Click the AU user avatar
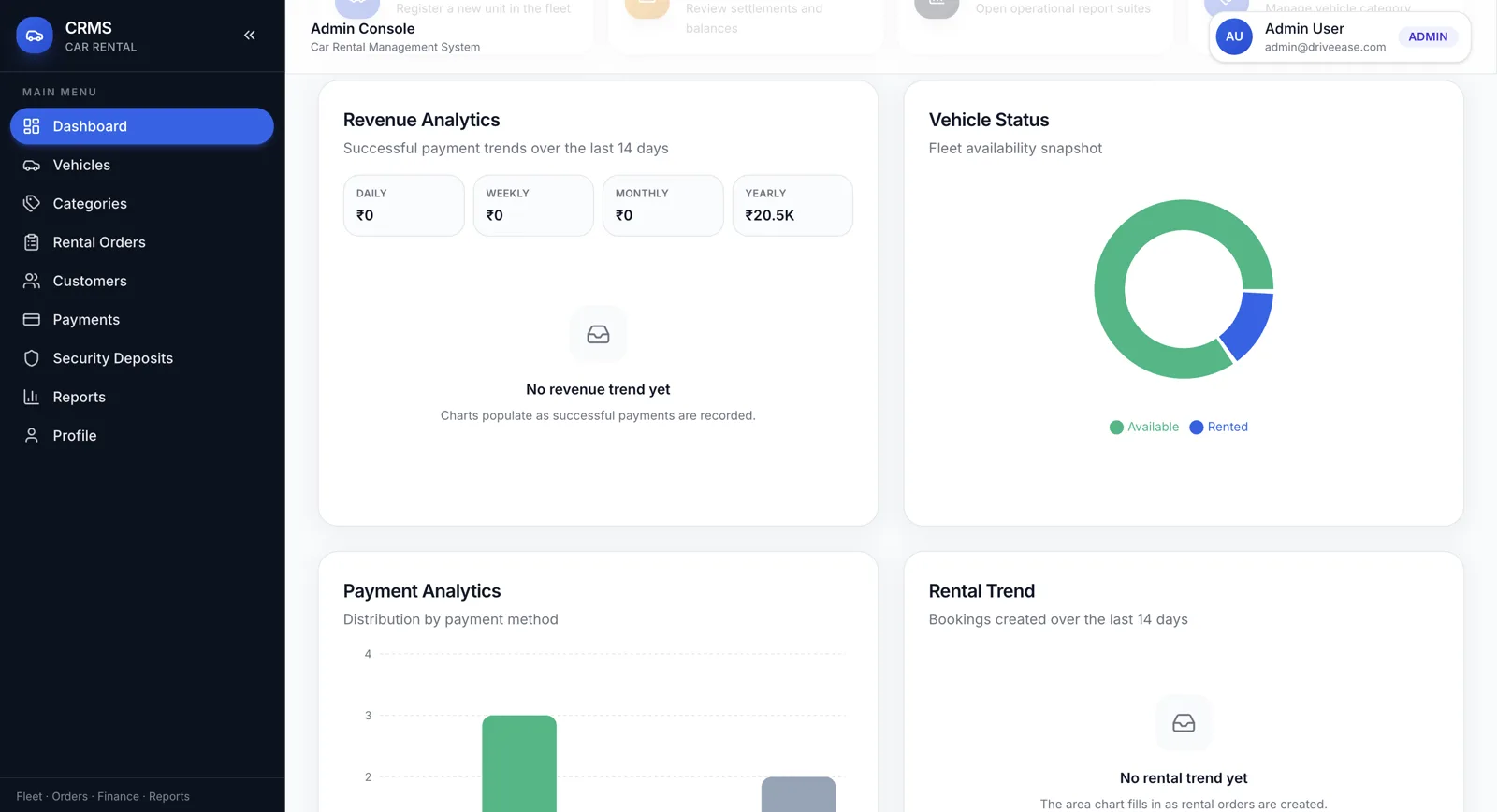This screenshot has width=1497, height=812. [x=1234, y=36]
